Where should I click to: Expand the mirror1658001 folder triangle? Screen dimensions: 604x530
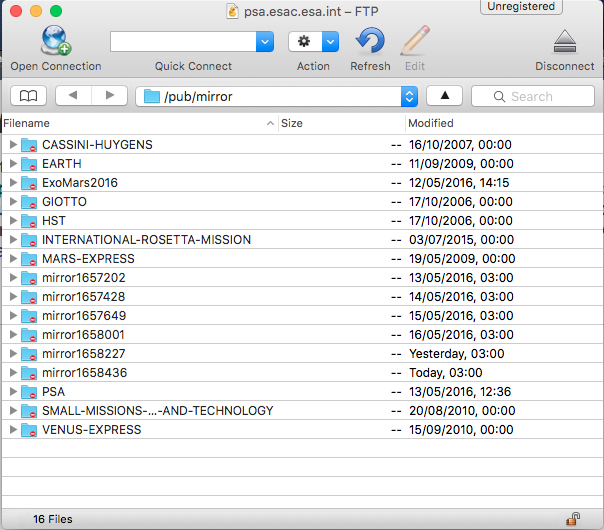coord(13,334)
